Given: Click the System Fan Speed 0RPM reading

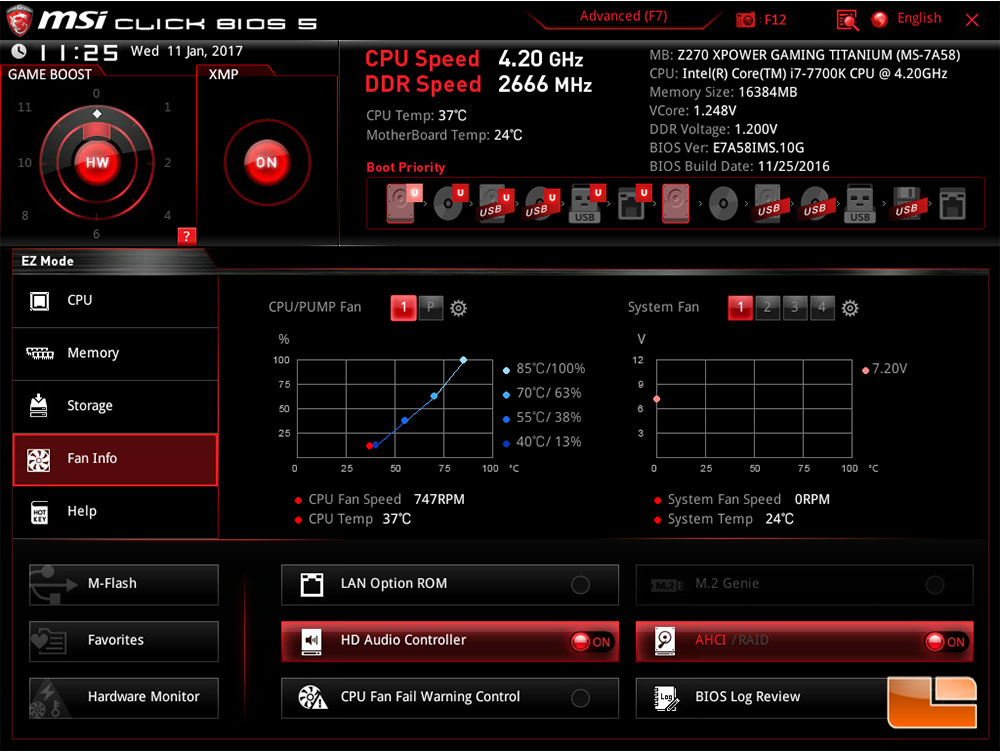Looking at the screenshot, I should pyautogui.click(x=749, y=499).
